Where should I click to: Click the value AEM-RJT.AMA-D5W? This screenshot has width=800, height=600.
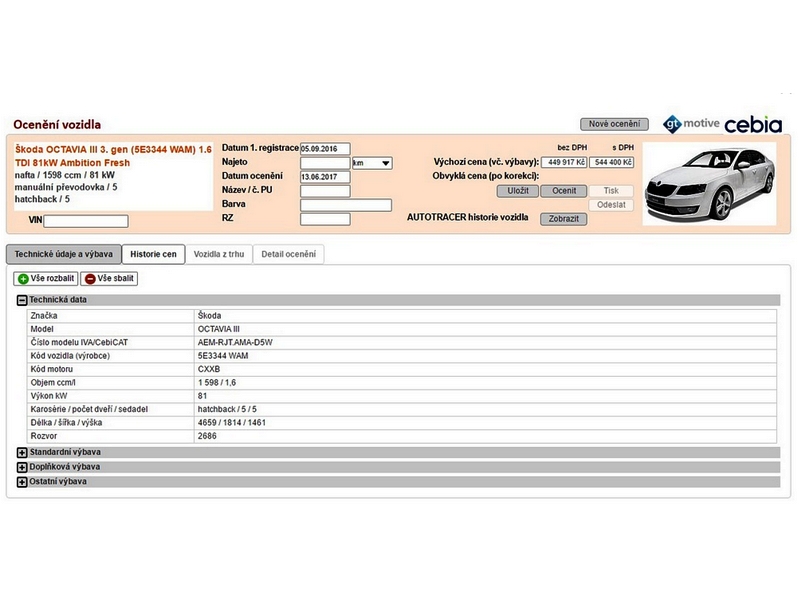click(235, 342)
